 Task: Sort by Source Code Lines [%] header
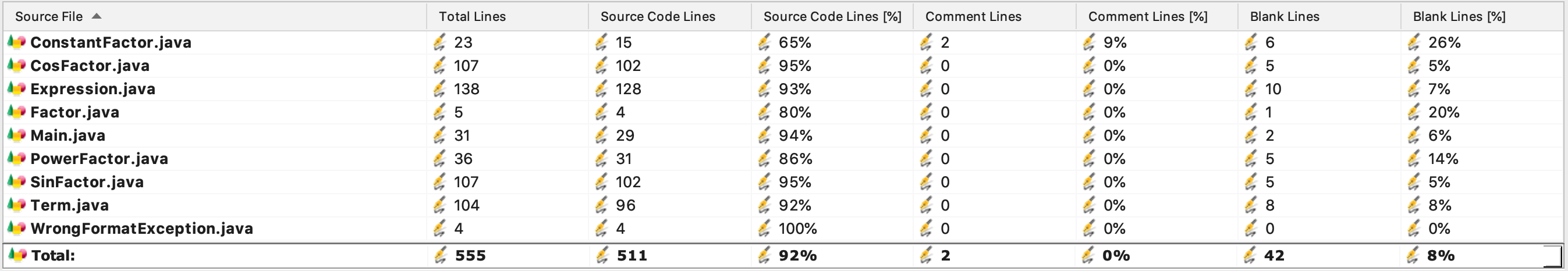click(832, 16)
